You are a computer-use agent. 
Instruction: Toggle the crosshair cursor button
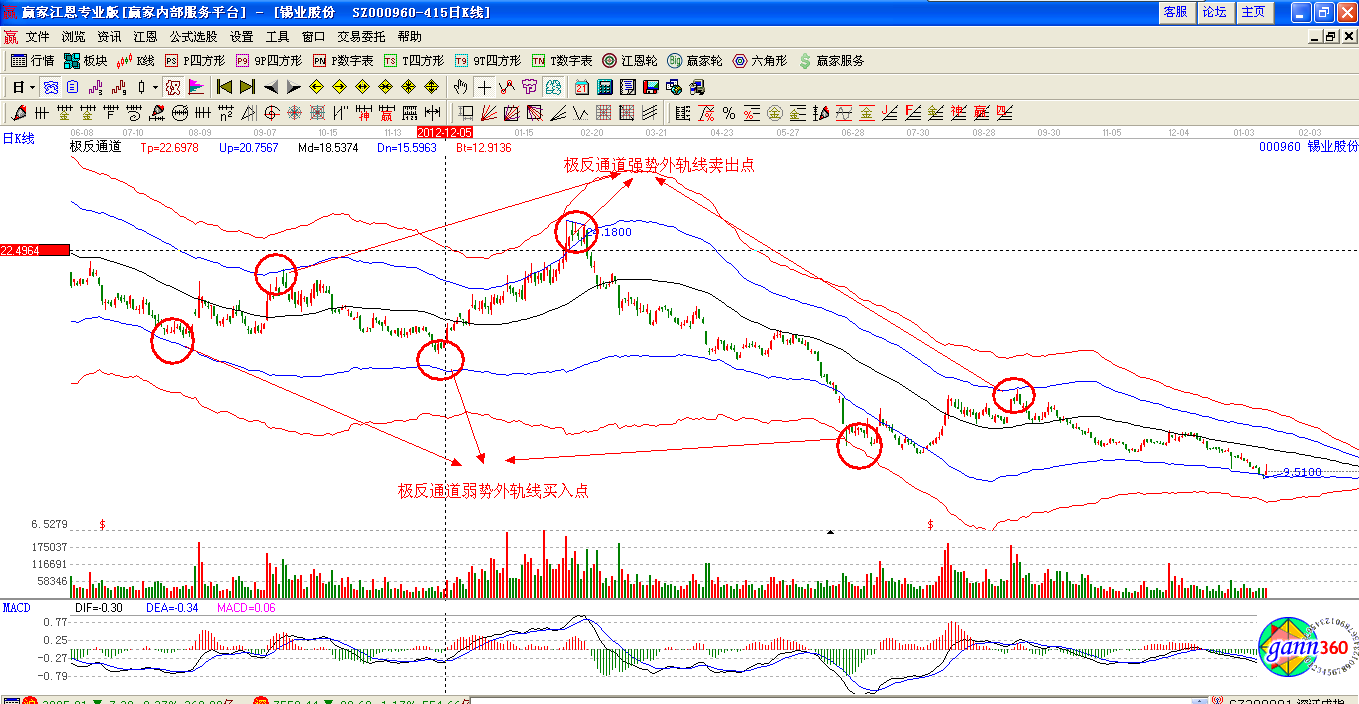[484, 87]
